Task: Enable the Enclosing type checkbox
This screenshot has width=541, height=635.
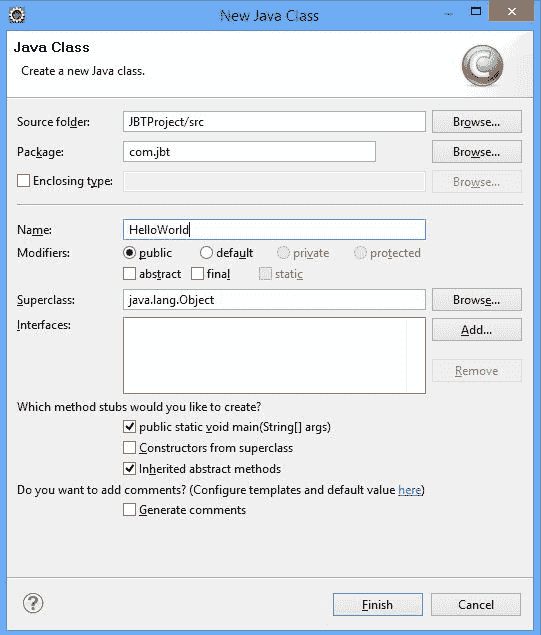Action: [23, 181]
